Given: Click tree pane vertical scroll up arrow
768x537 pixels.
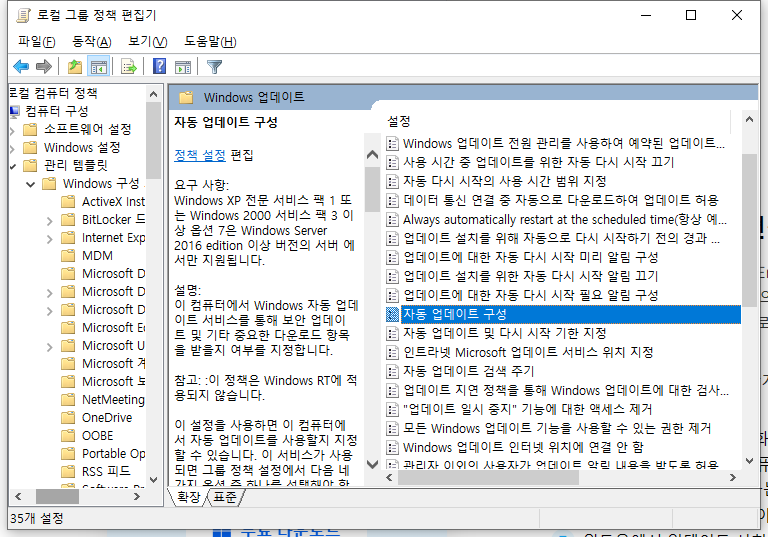Looking at the screenshot, I should click(x=153, y=94).
